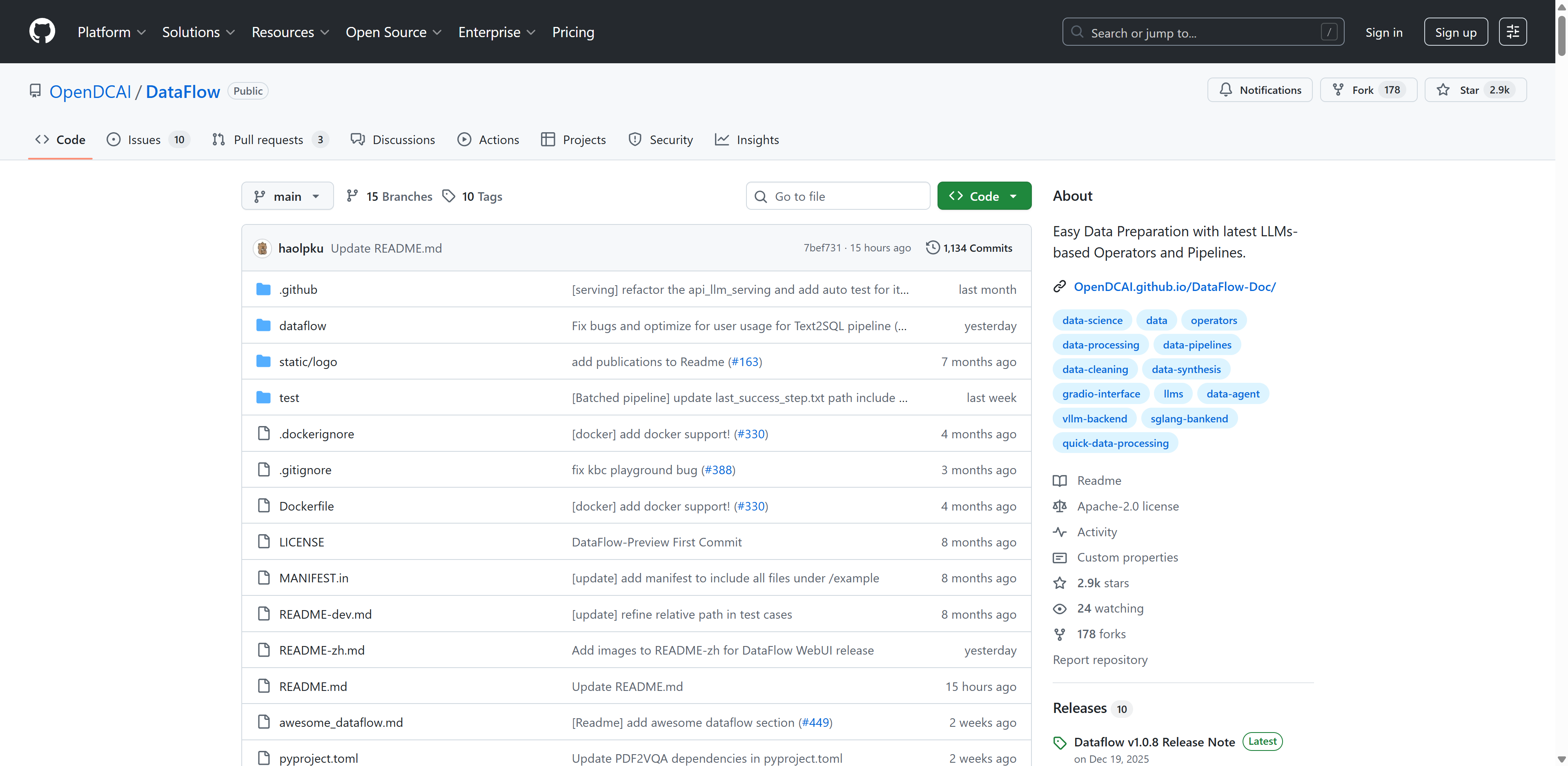Open the commits history clock icon
This screenshot has height=766, width=1568.
(932, 248)
